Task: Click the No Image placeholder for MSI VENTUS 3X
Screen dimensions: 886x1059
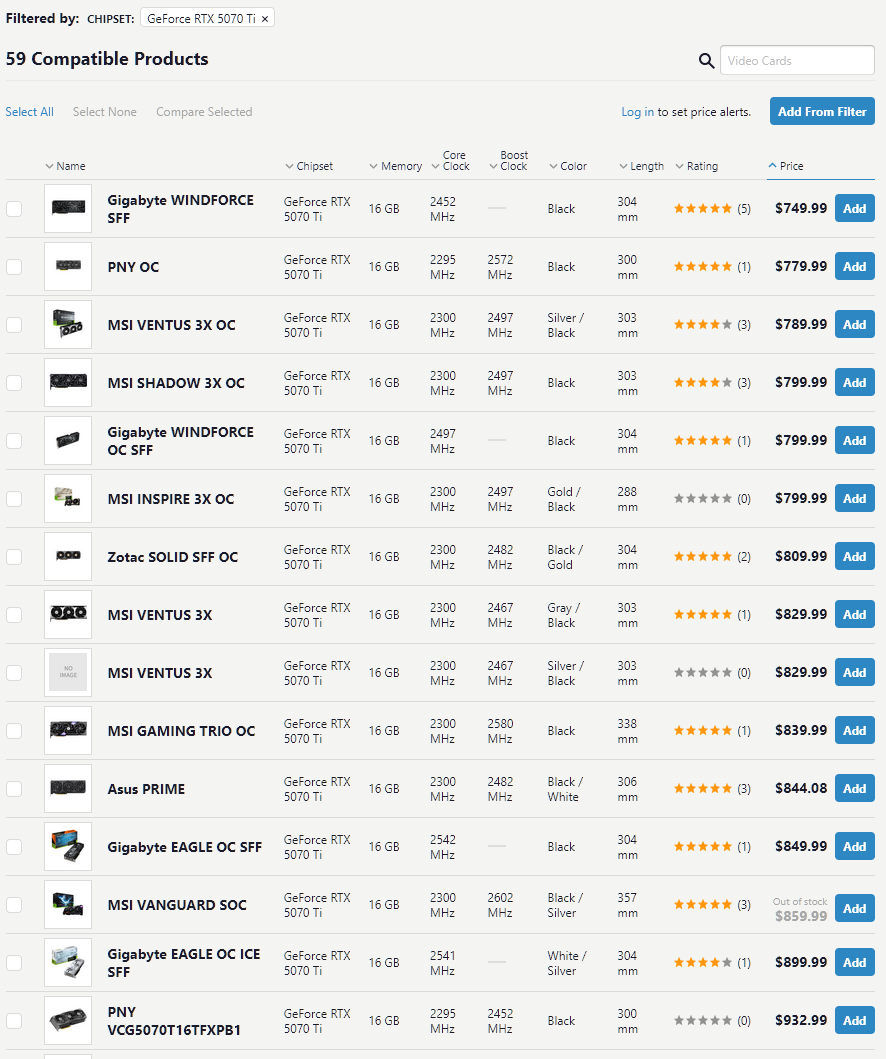Action: pos(68,673)
